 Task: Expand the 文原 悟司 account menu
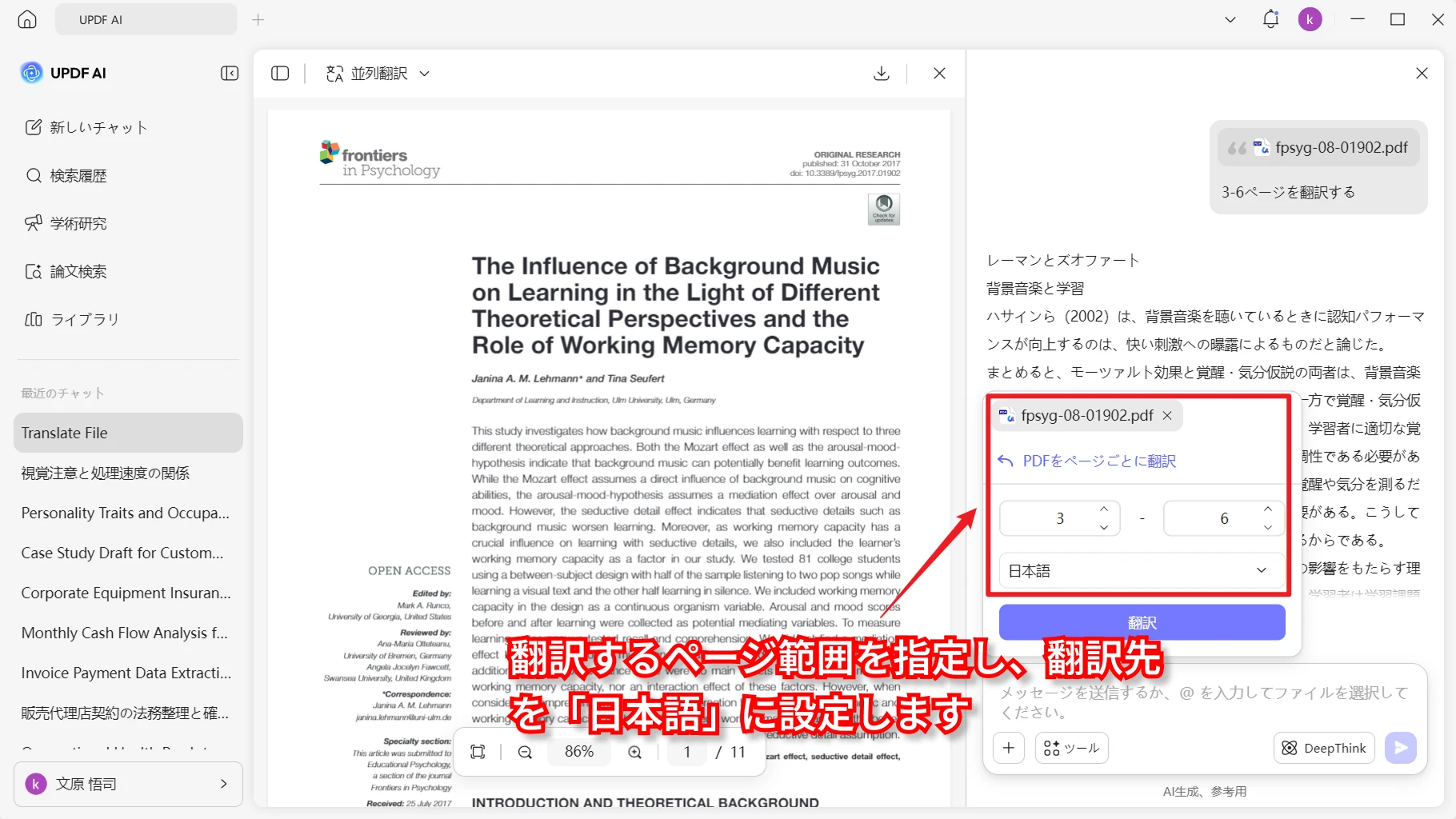click(x=128, y=784)
